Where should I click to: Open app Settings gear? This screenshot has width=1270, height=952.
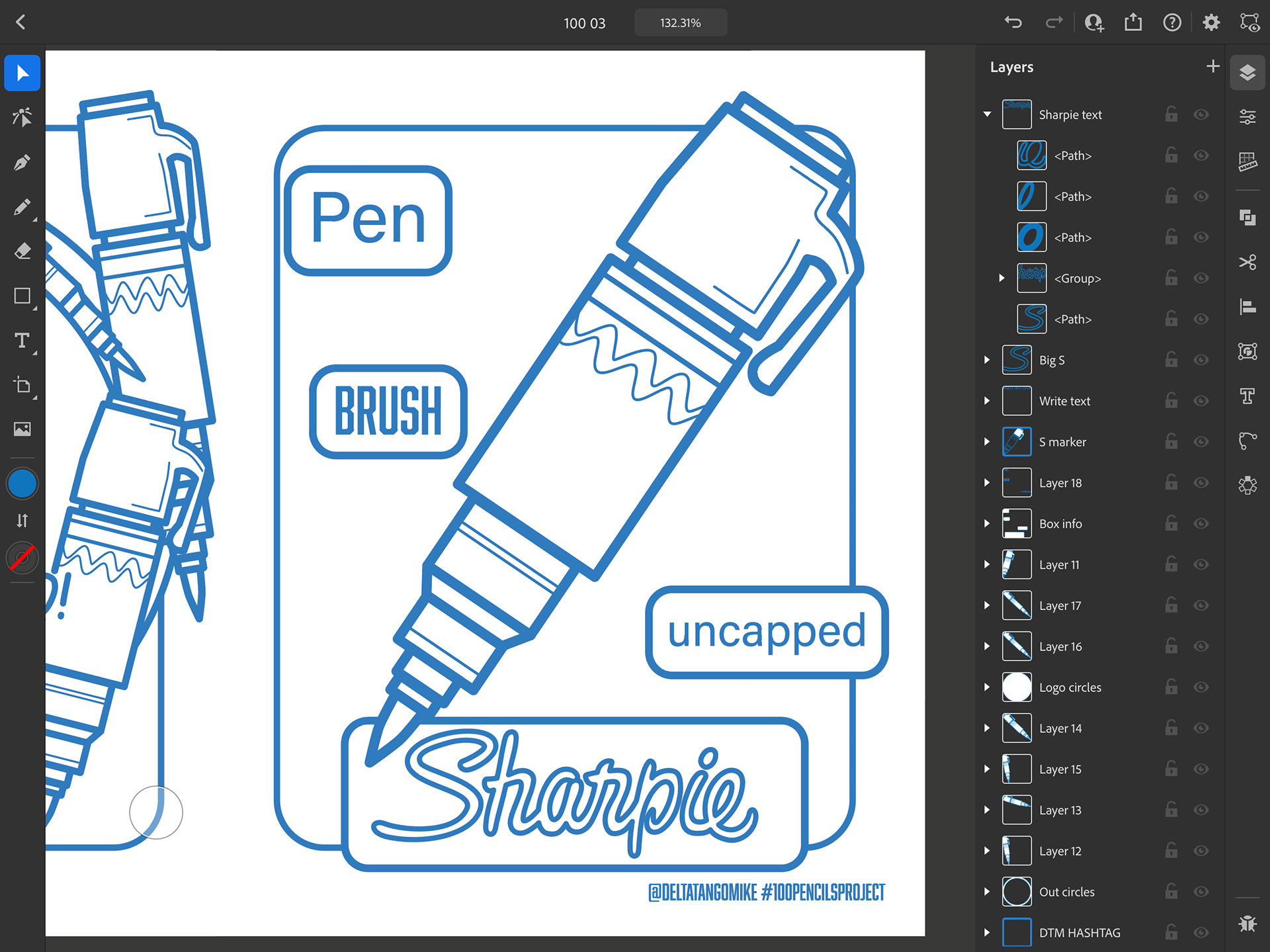click(x=1211, y=22)
